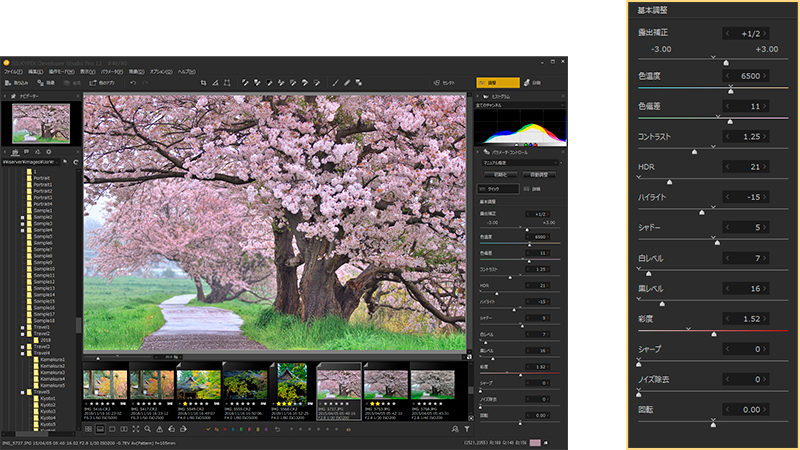Open the 現像 menu
Screen dimensions: 800x450
(x=137, y=72)
